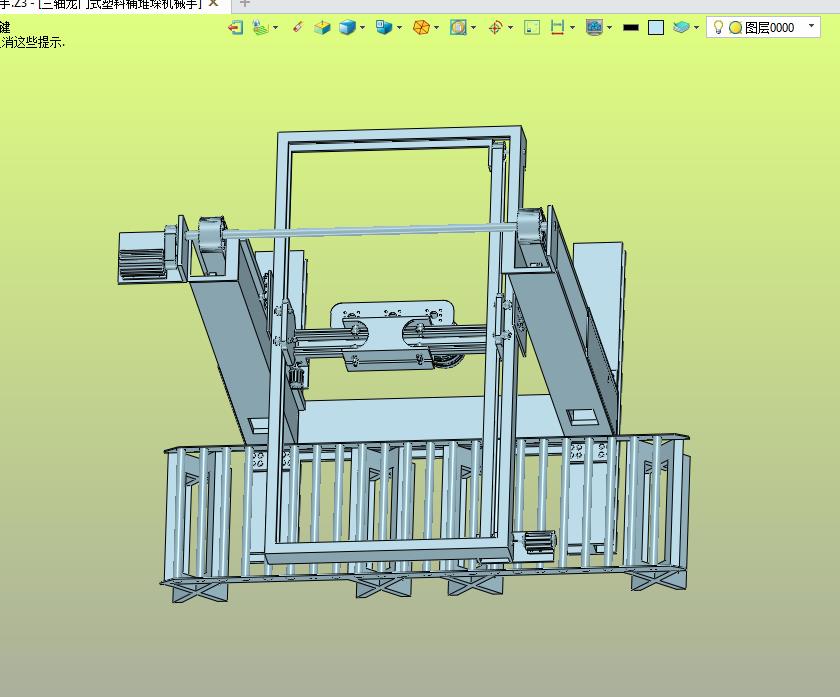
Task: Click the green square frame icon
Action: [x=532, y=27]
